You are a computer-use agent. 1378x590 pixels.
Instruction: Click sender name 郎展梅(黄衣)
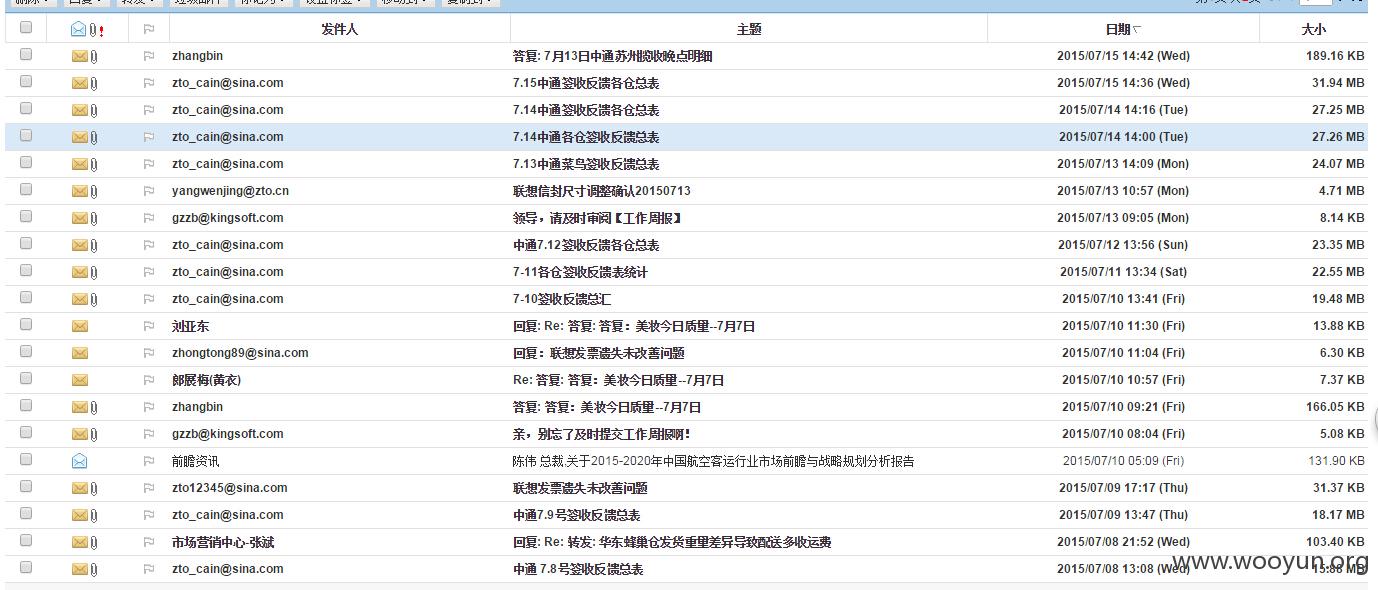206,380
